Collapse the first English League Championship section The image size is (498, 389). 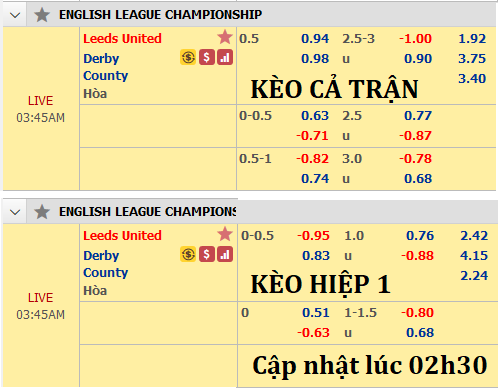point(15,15)
